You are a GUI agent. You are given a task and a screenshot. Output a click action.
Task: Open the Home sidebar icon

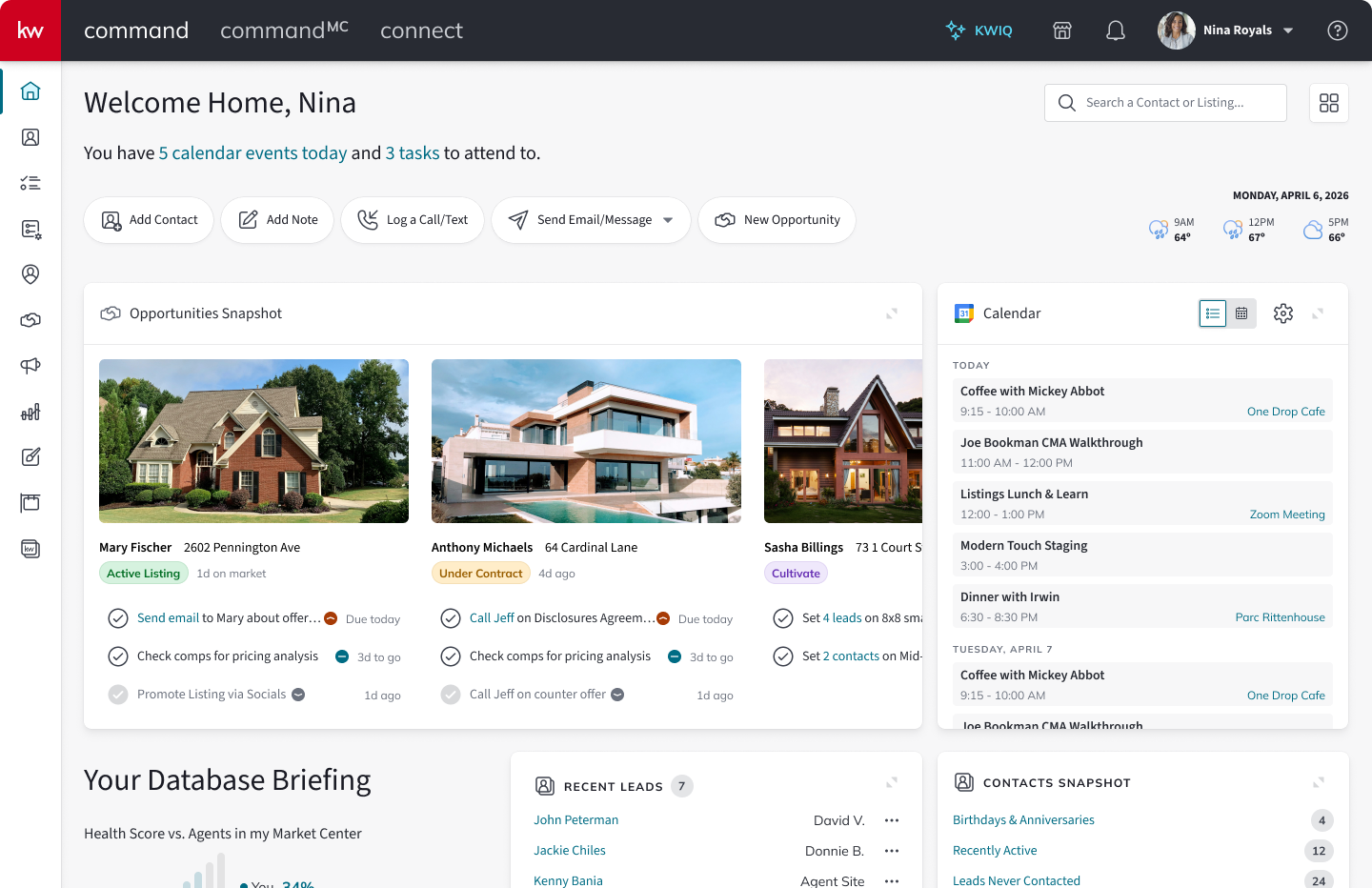coord(30,91)
